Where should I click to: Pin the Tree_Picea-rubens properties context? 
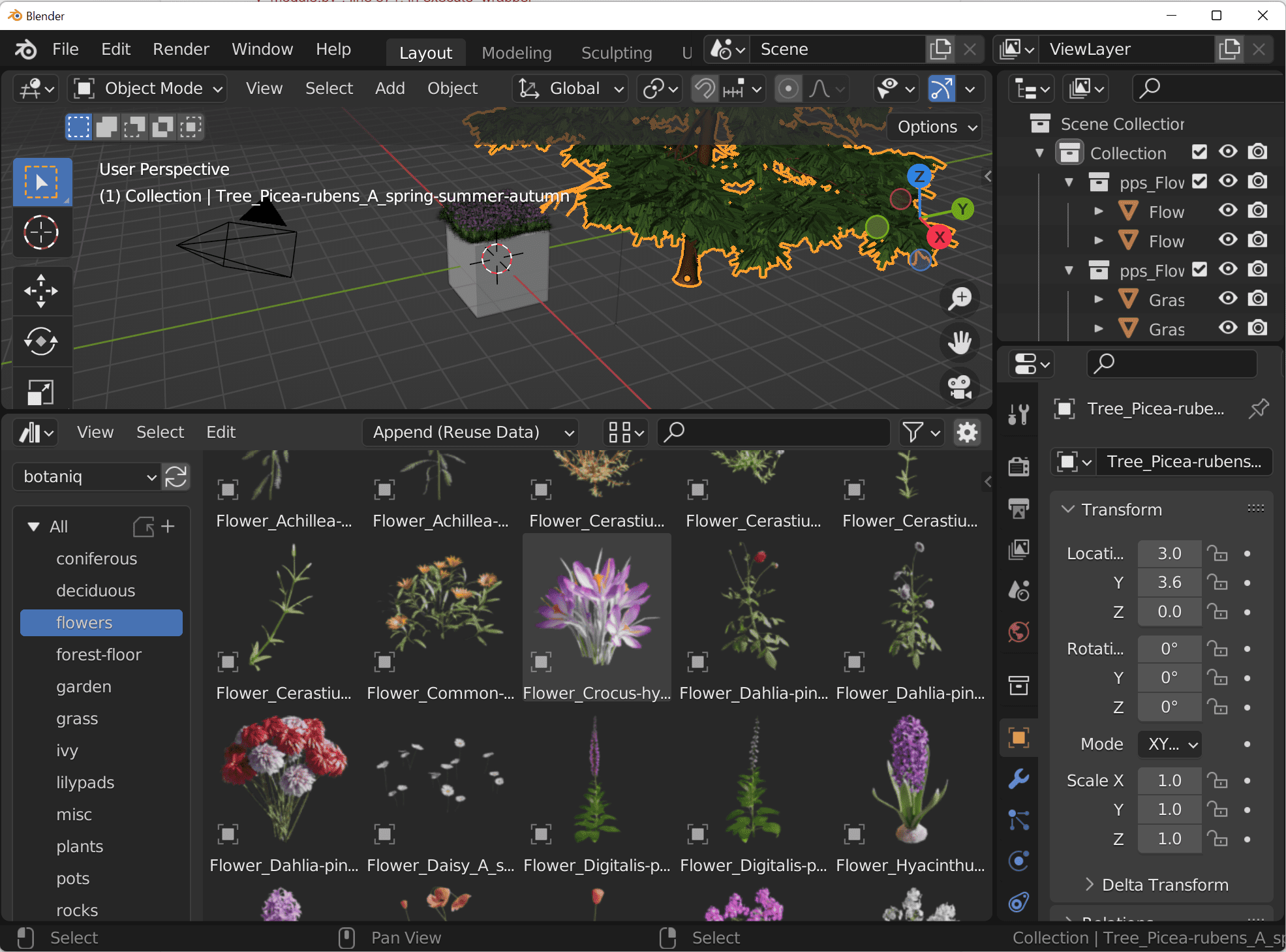[x=1259, y=409]
